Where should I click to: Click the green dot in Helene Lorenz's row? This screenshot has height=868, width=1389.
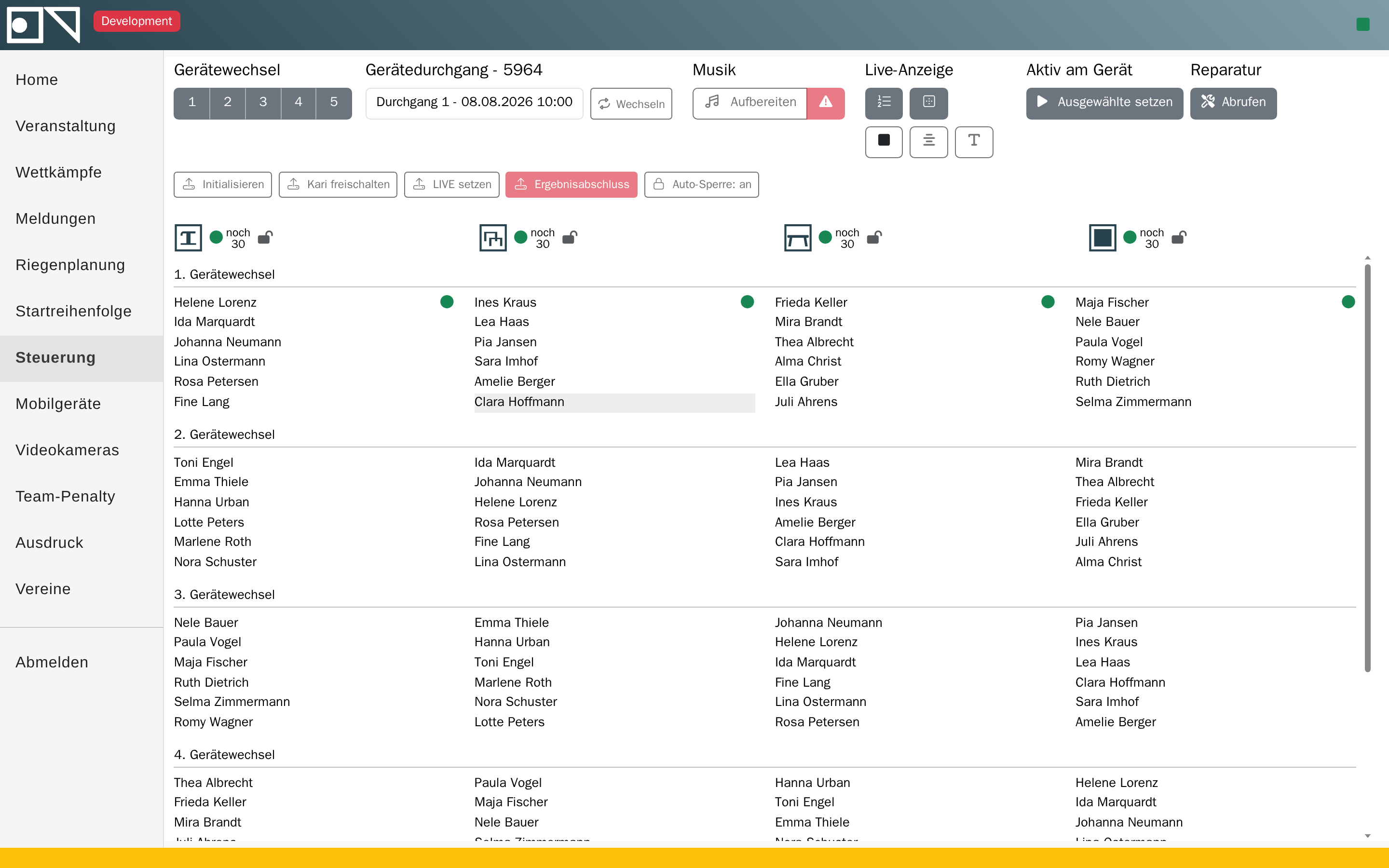tap(447, 302)
